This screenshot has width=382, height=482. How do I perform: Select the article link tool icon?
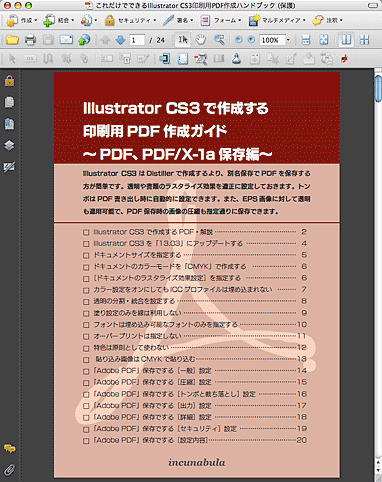click(48, 59)
